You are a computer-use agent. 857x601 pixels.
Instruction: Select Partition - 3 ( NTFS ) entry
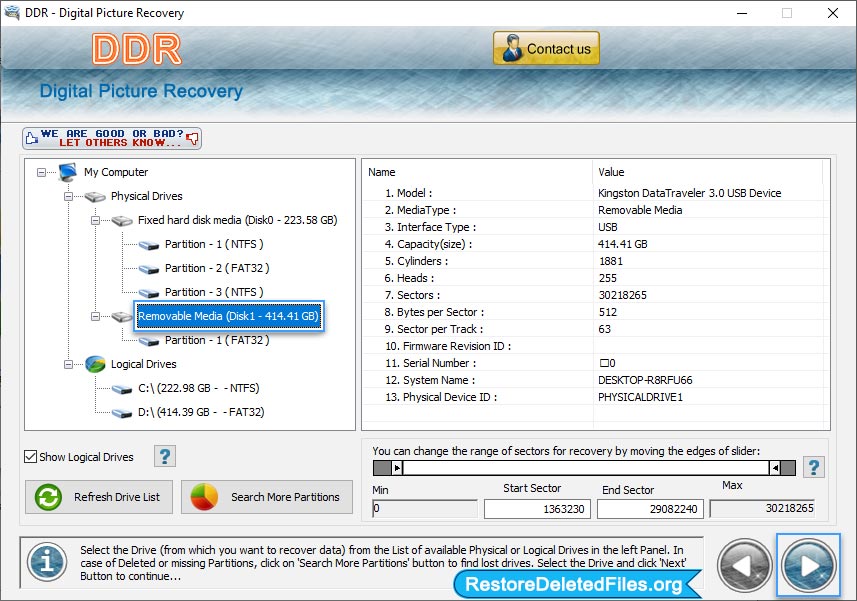[214, 292]
